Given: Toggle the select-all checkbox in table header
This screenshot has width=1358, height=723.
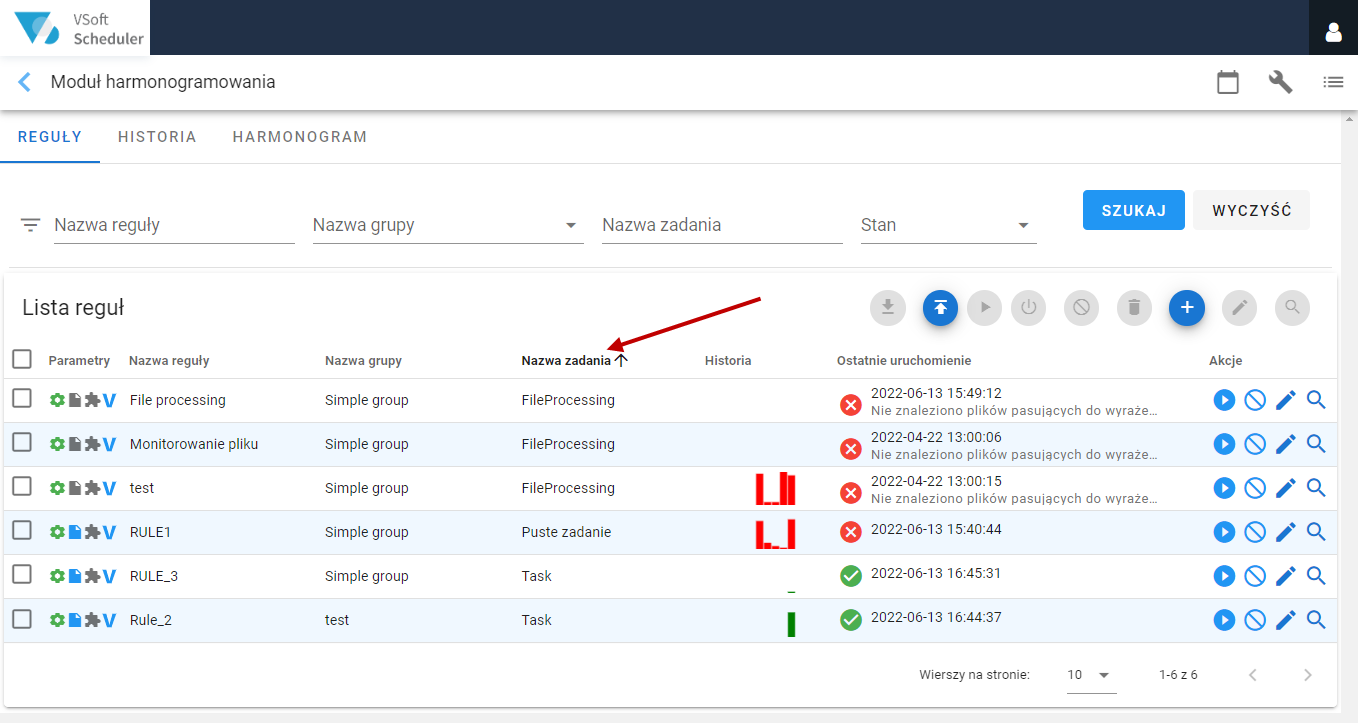Looking at the screenshot, I should point(22,359).
